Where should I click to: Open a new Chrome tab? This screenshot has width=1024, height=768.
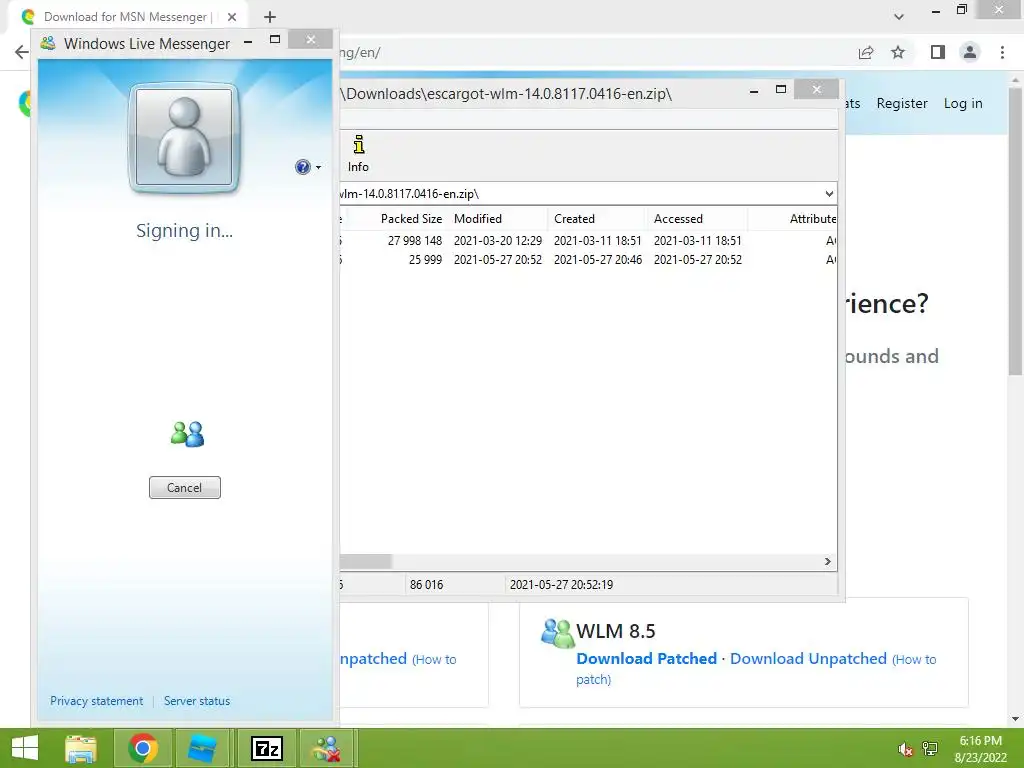click(x=270, y=17)
